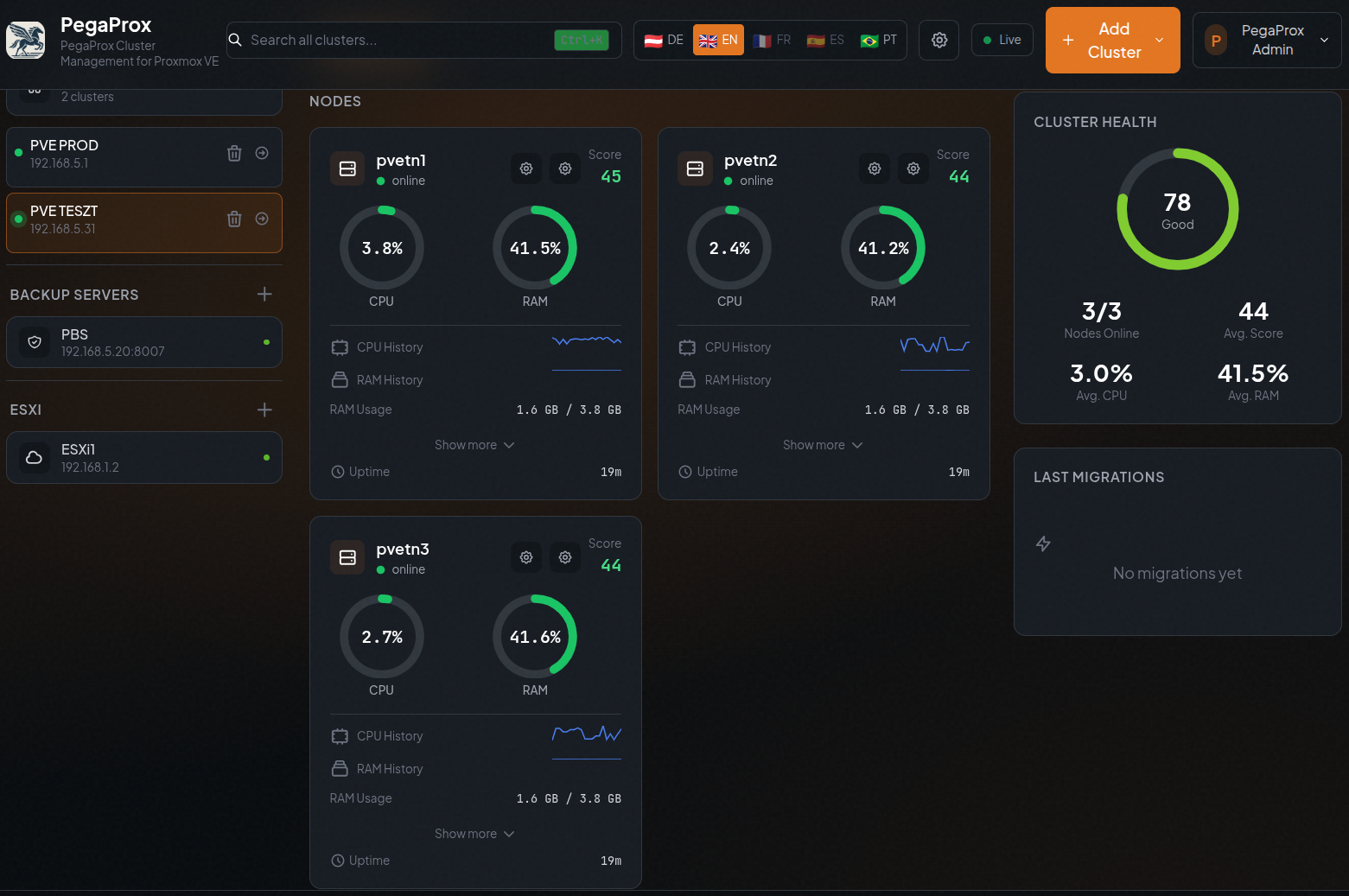Image resolution: width=1349 pixels, height=896 pixels.
Task: Click second gear icon on pvetn2 card
Action: pyautogui.click(x=913, y=169)
